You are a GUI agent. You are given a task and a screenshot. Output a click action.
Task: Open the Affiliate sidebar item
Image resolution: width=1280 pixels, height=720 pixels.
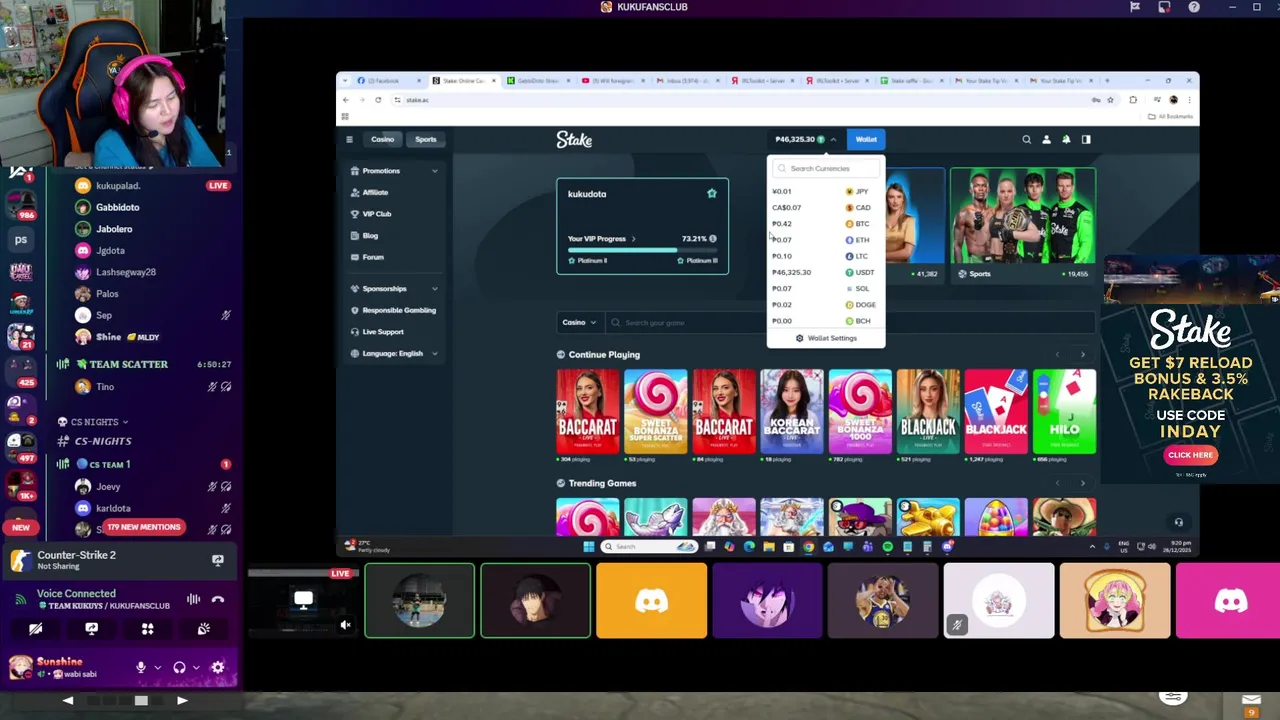coord(375,193)
